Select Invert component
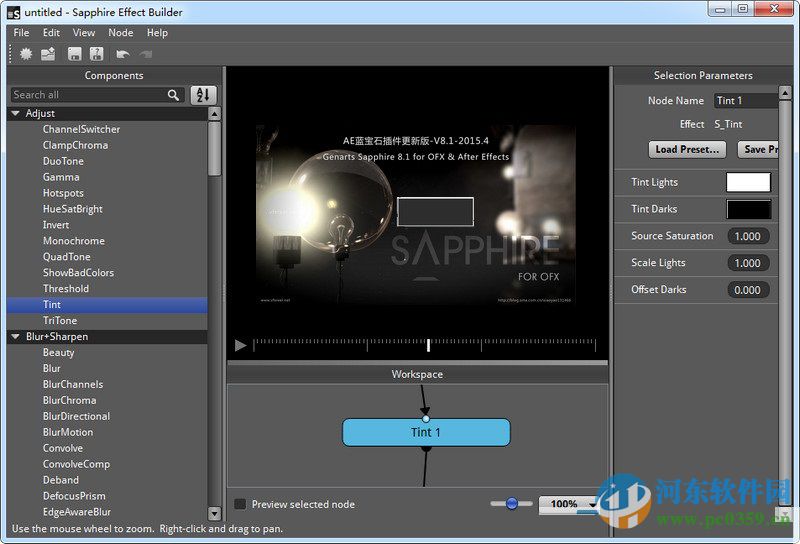Viewport: 800px width, 544px height. [56, 225]
